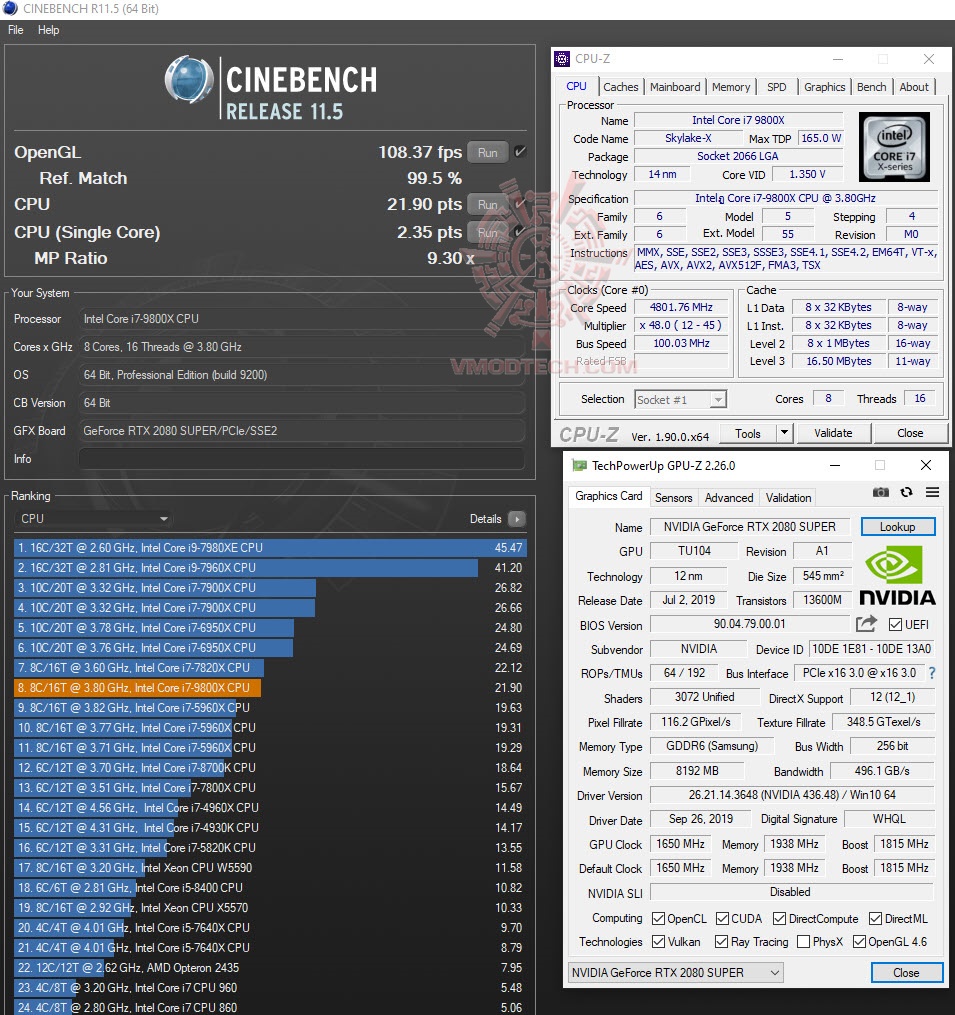Open the GPU-Z hamburger menu
The height and width of the screenshot is (1015, 955).
click(x=932, y=492)
